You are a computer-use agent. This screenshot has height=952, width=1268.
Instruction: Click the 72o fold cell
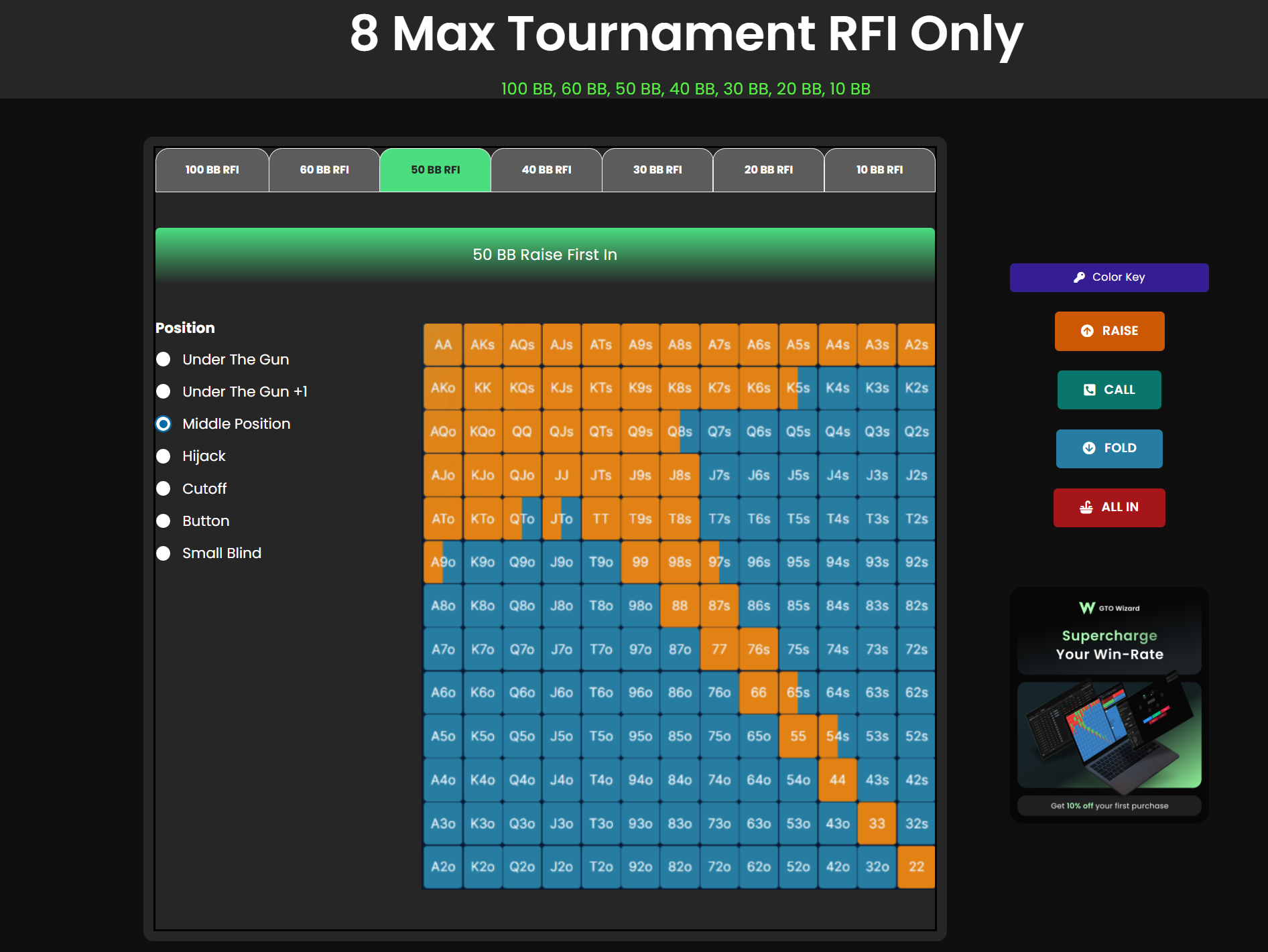pos(719,867)
